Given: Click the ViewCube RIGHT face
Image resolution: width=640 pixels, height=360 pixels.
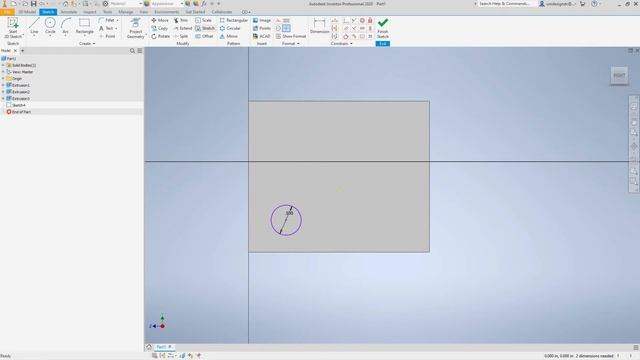Looking at the screenshot, I should point(619,75).
